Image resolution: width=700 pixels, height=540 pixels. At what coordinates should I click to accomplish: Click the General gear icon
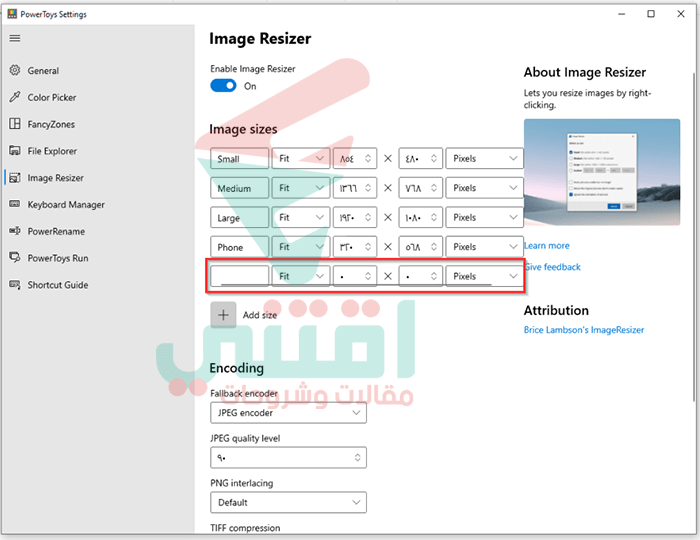coord(15,70)
